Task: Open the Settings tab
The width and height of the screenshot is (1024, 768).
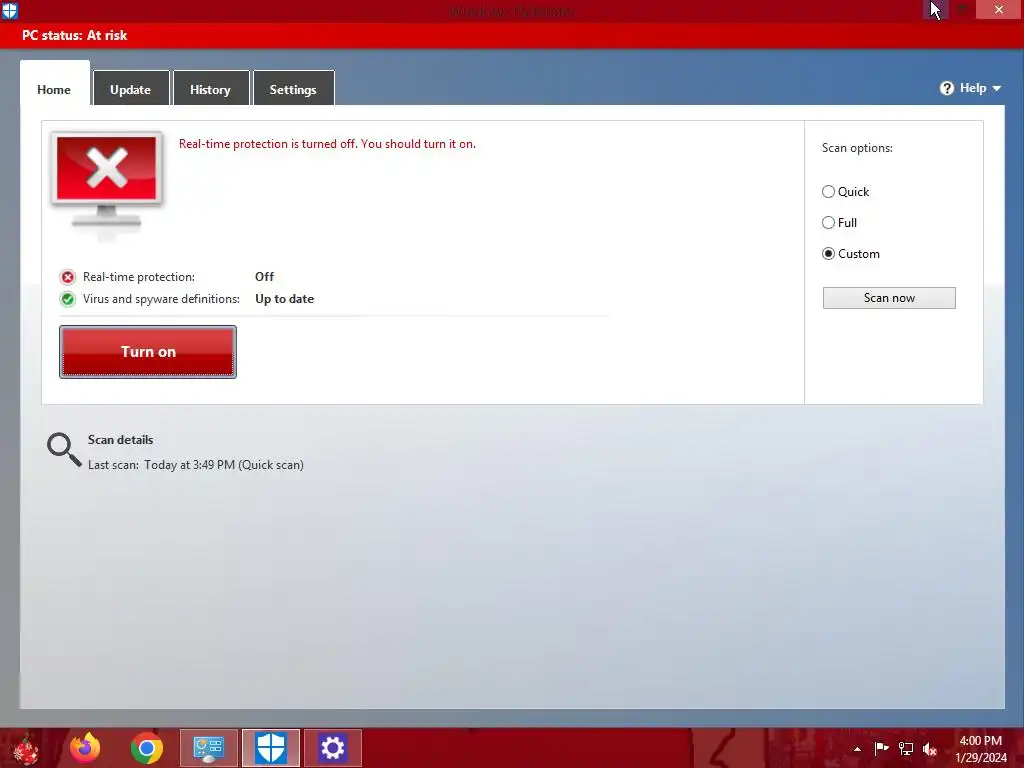Action: pyautogui.click(x=293, y=89)
